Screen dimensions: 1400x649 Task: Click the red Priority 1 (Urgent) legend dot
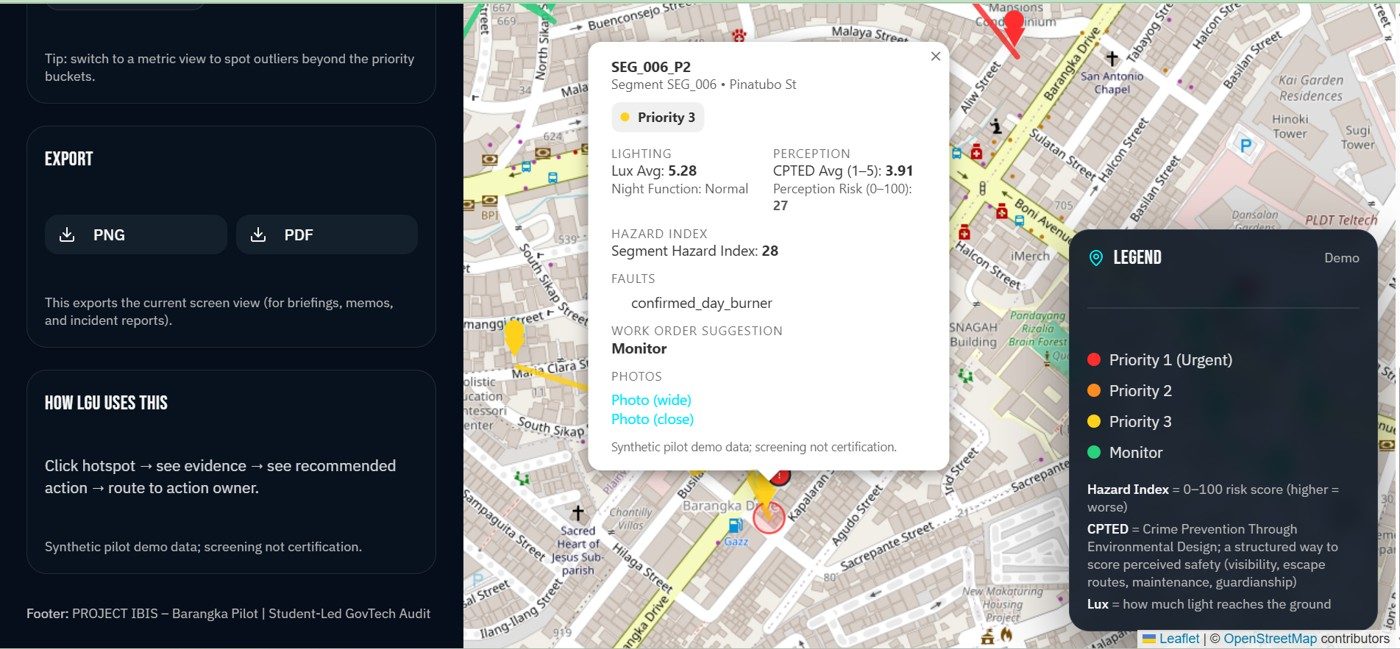(x=1094, y=360)
